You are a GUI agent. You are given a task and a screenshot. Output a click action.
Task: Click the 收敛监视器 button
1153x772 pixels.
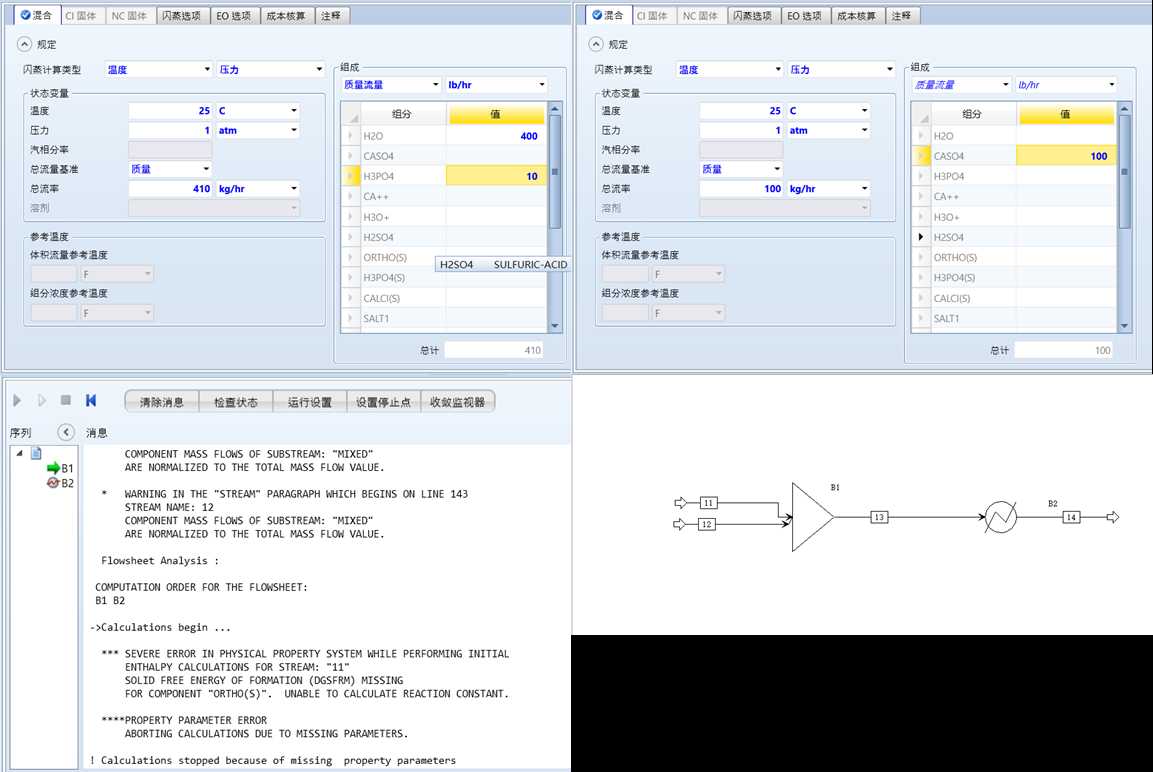457,402
